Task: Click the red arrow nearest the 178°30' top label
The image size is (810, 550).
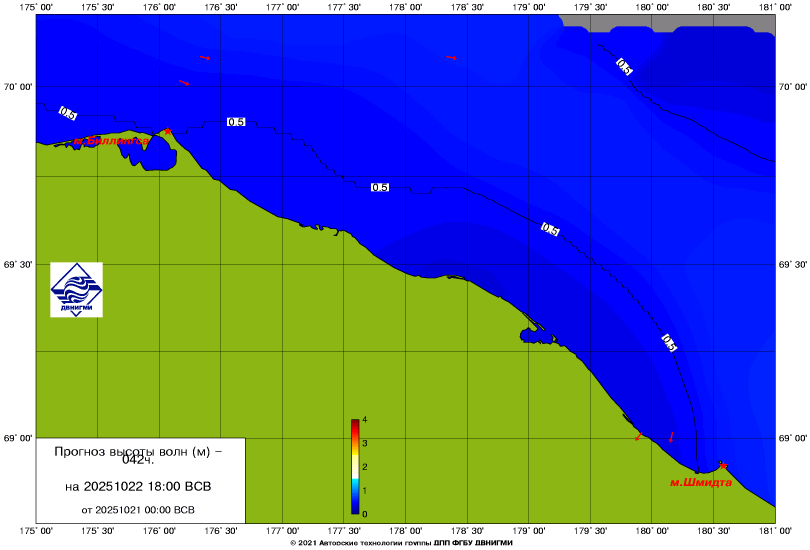Action: (451, 57)
